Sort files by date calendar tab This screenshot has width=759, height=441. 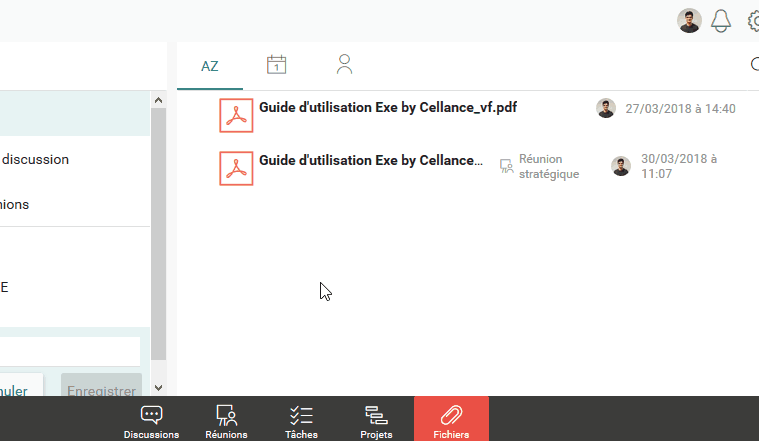tap(277, 66)
